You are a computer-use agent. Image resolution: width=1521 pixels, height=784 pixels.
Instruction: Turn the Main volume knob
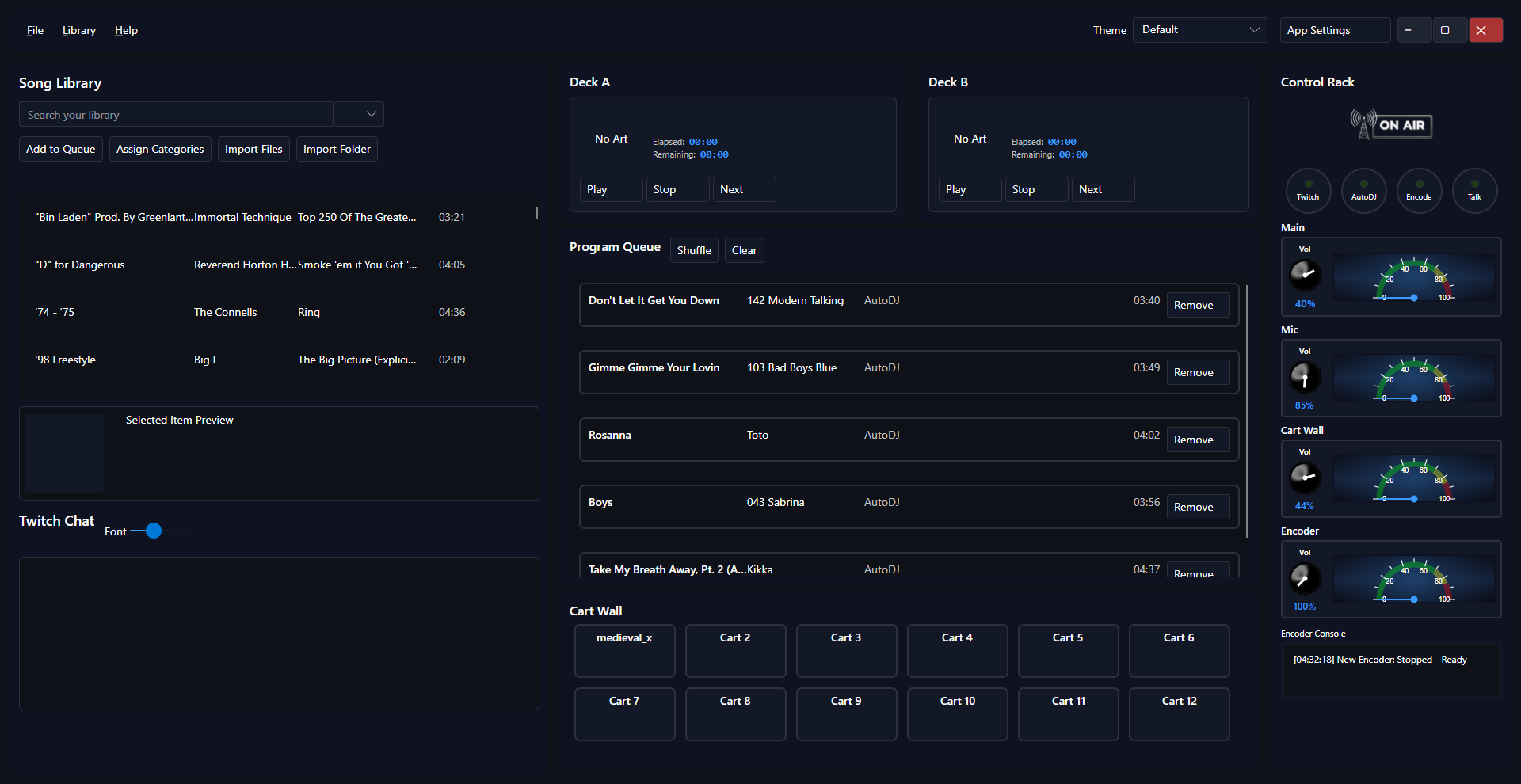tap(1305, 275)
